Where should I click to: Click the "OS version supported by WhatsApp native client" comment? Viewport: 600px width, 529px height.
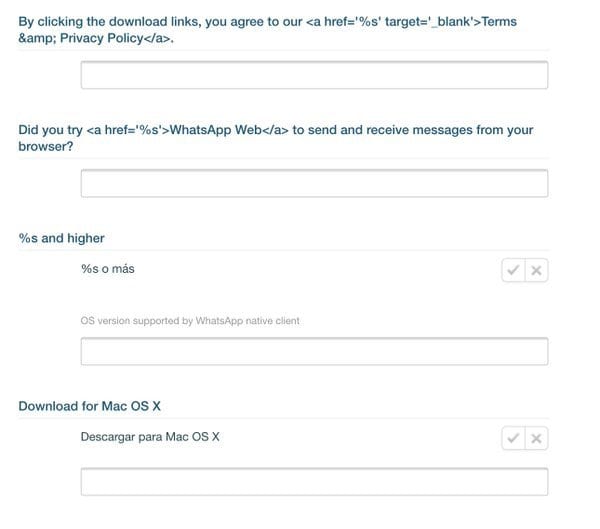tap(190, 321)
